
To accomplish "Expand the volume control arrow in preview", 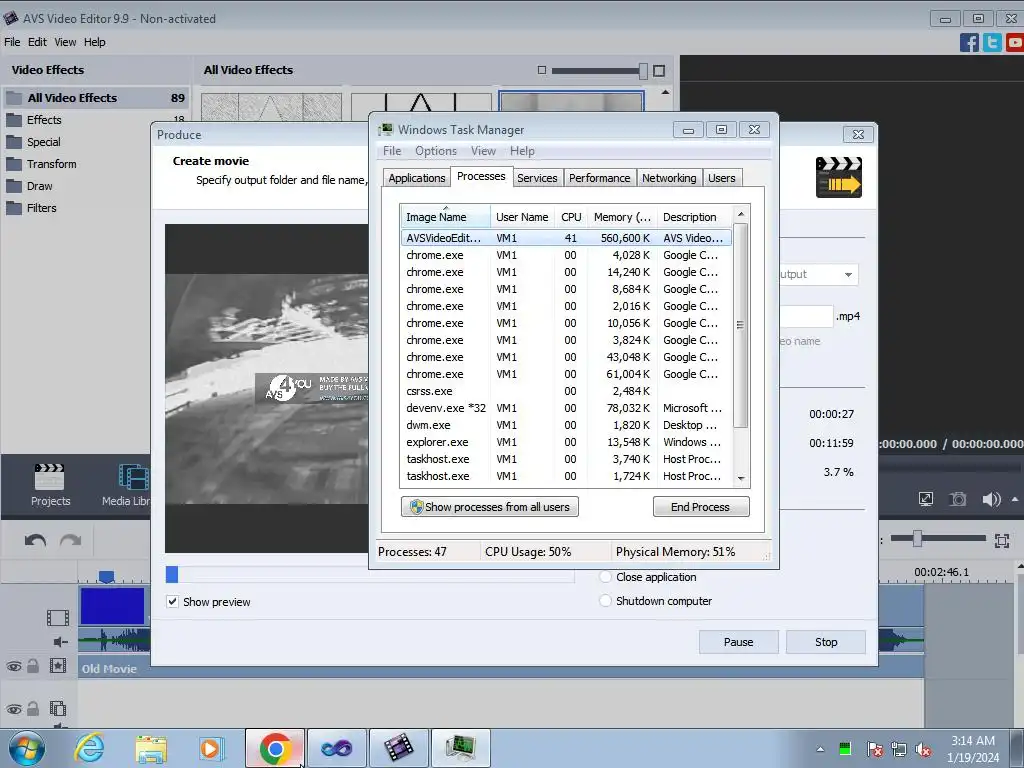I will pos(1015,499).
